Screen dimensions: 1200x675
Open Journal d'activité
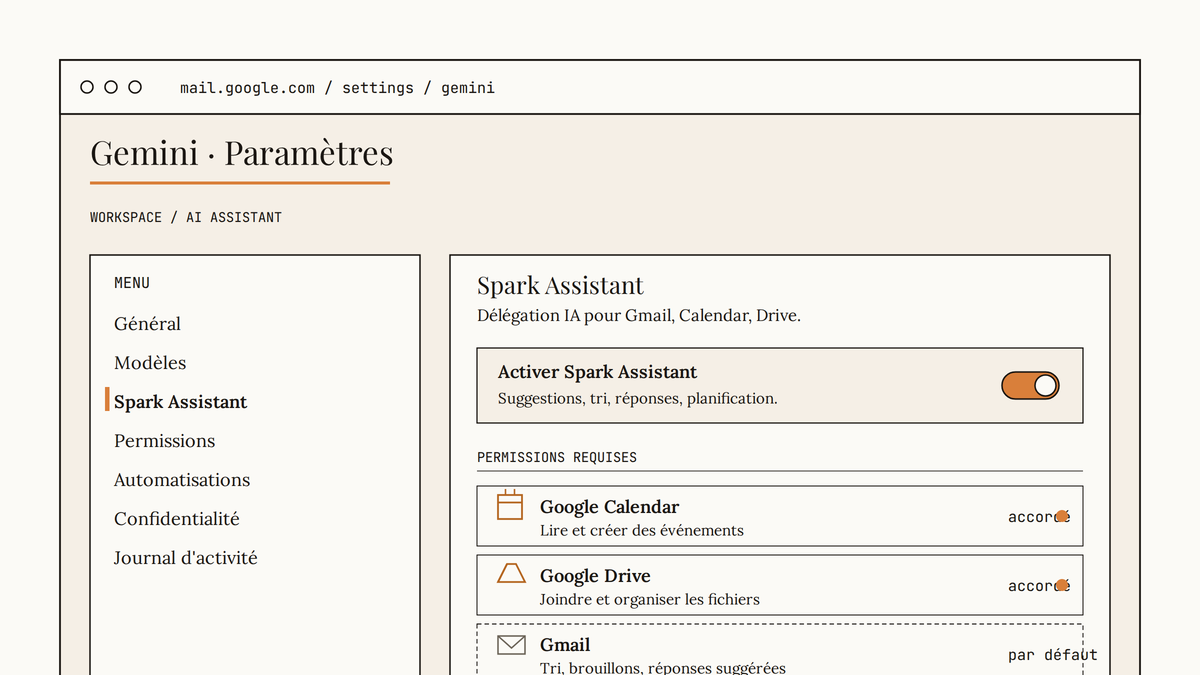click(x=185, y=558)
